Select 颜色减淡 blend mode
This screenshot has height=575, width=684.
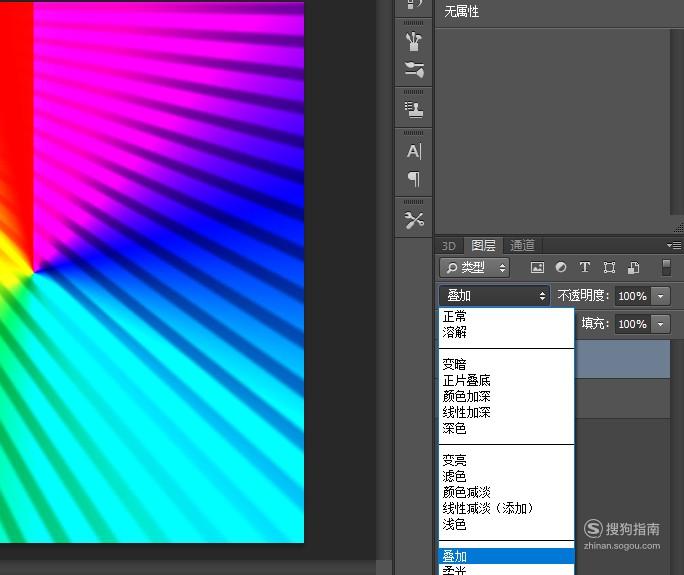coord(506,492)
